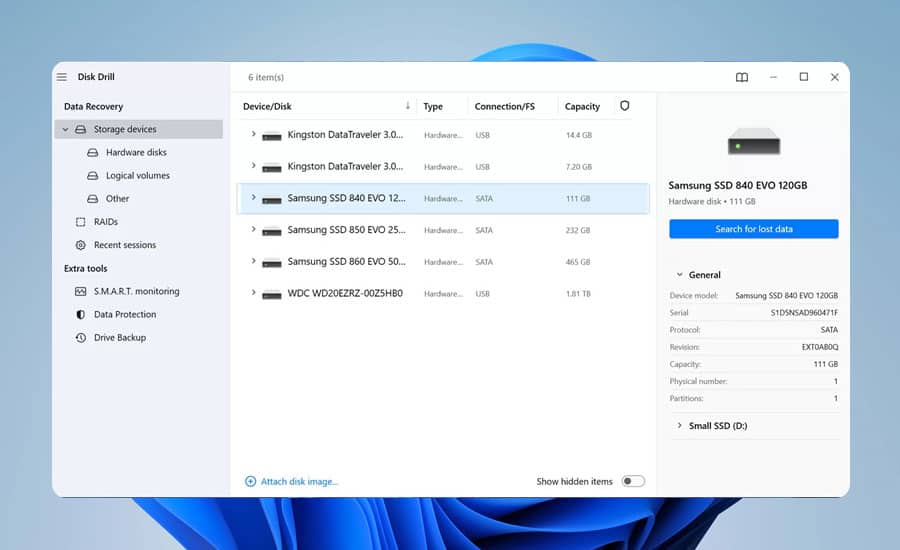Click the Drive Backup clock icon
Screen dimensions: 900x550
[x=80, y=338]
